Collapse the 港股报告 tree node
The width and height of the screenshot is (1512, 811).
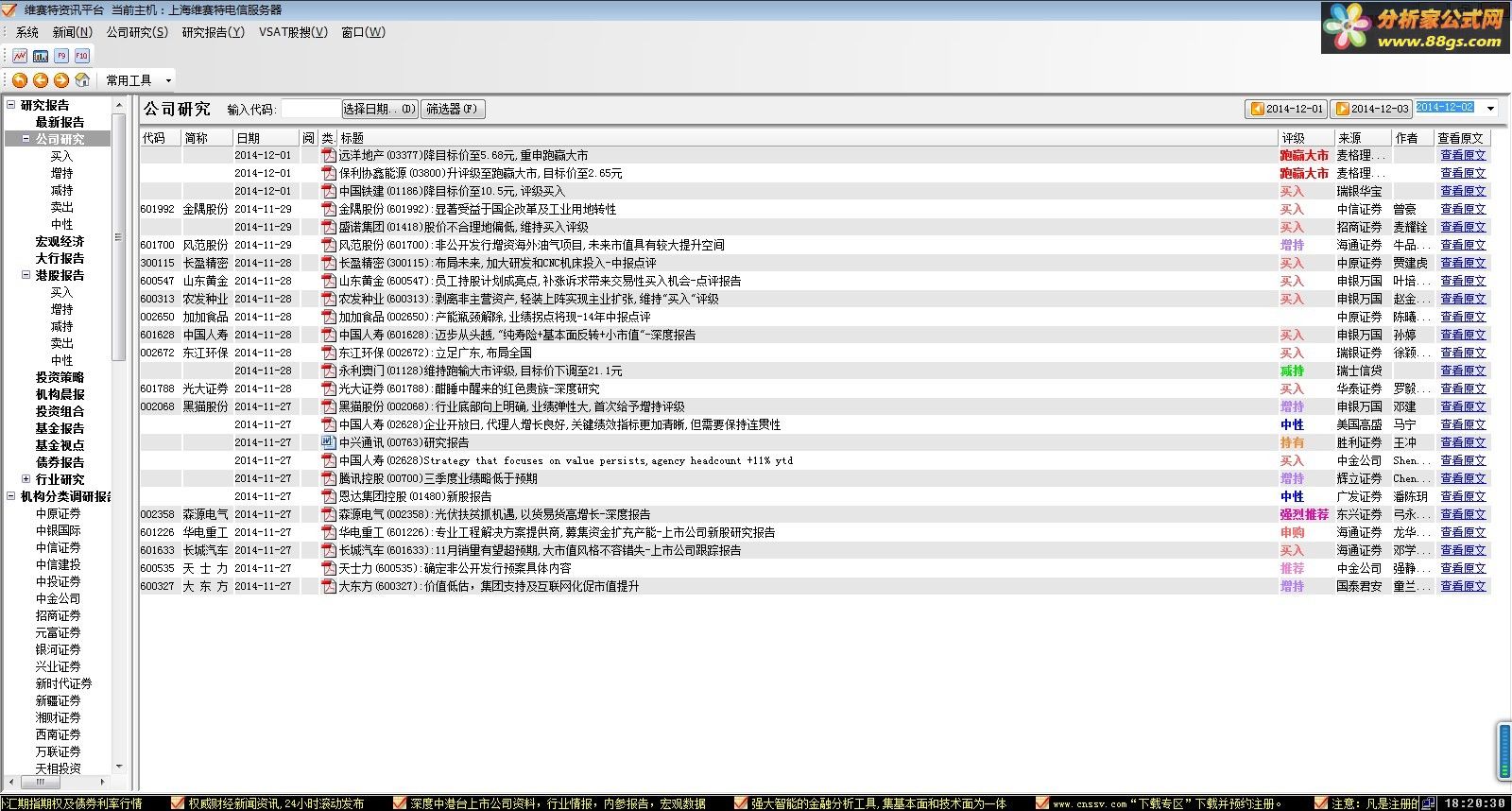(26, 275)
